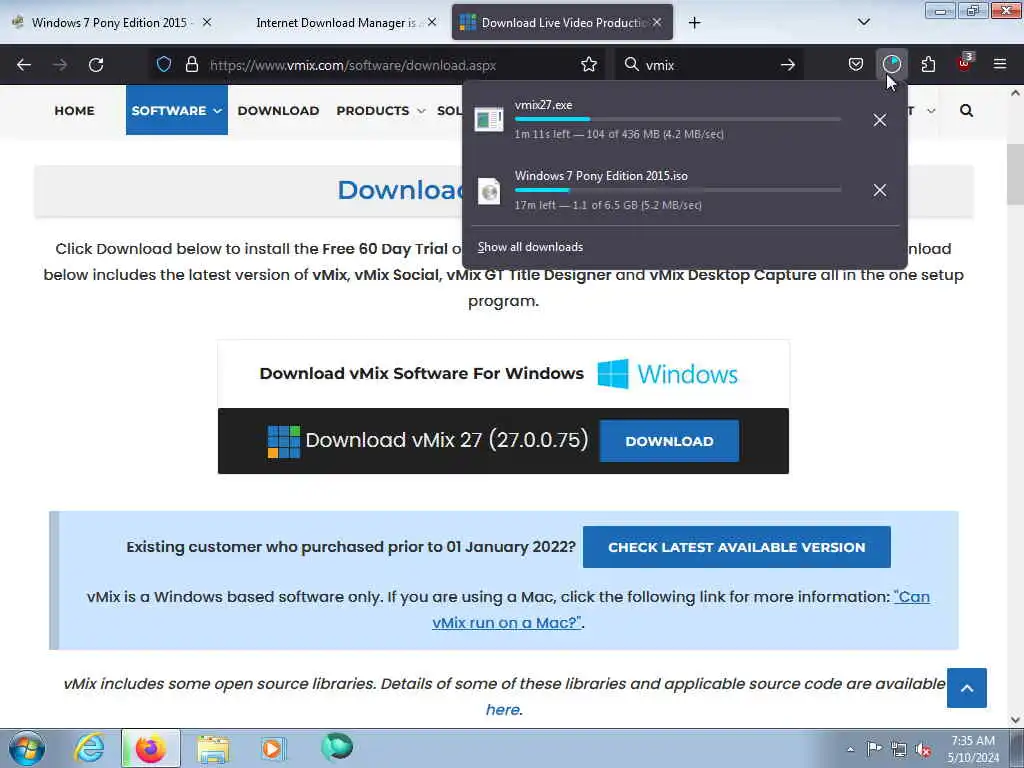
Task: Open the Firefox hamburger menu
Action: [1000, 65]
